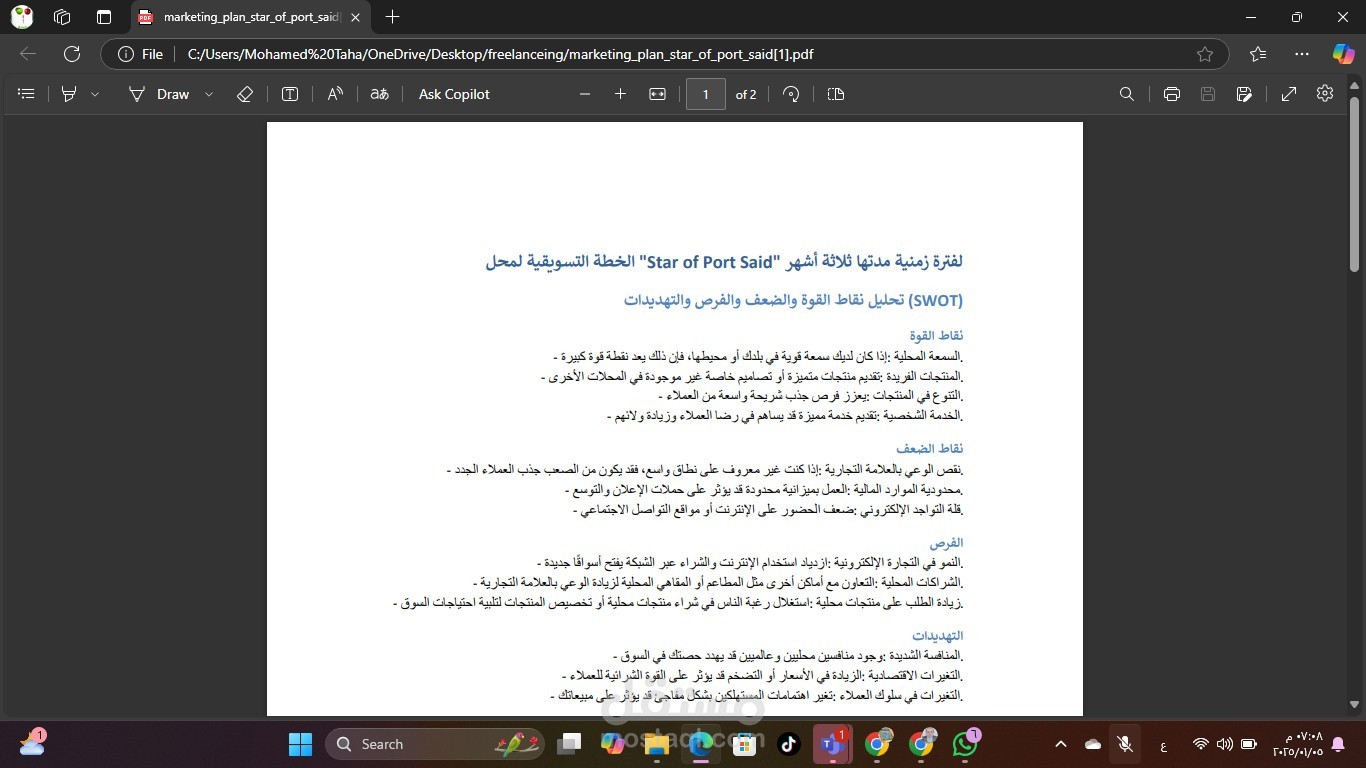Add this page to favorites star
1366x768 pixels.
1205,54
